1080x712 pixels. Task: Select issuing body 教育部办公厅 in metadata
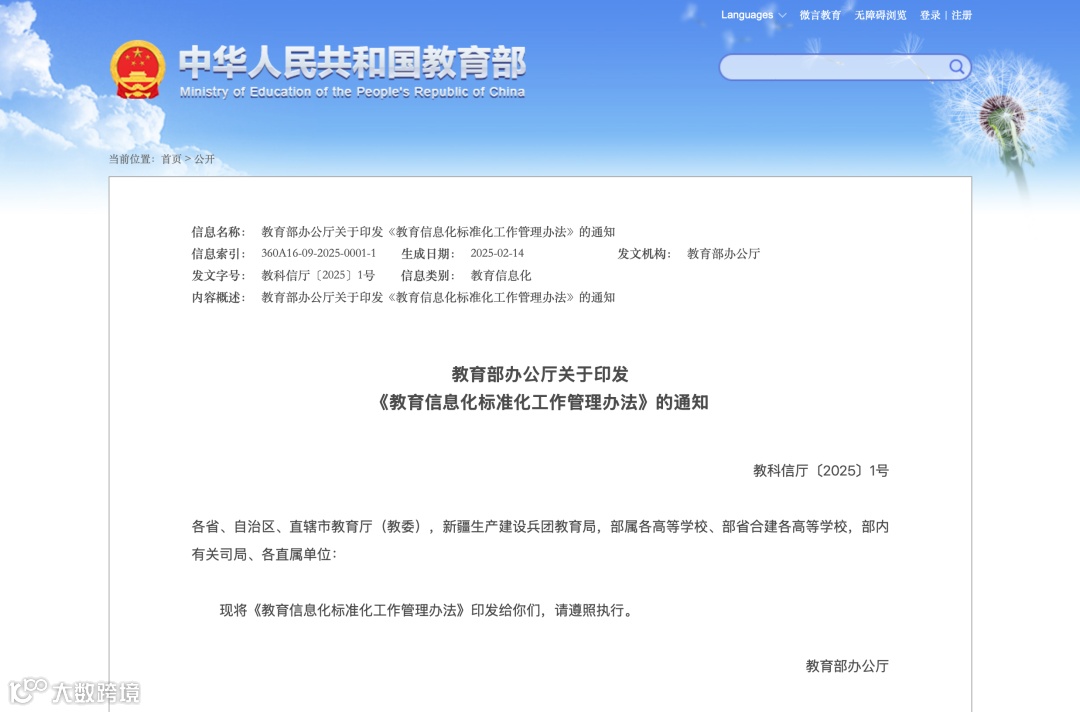tap(723, 253)
